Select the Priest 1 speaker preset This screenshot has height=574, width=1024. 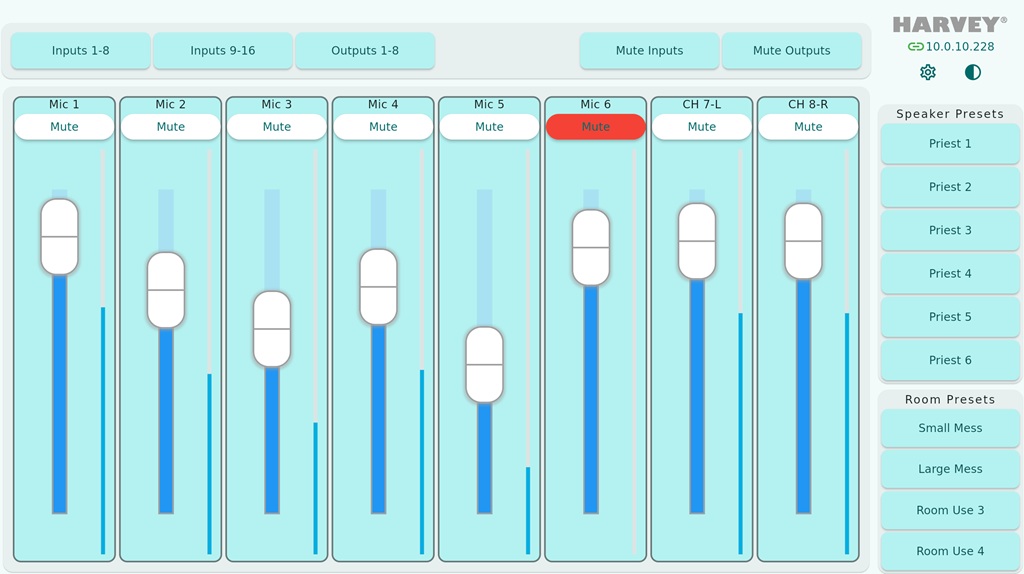pyautogui.click(x=950, y=144)
